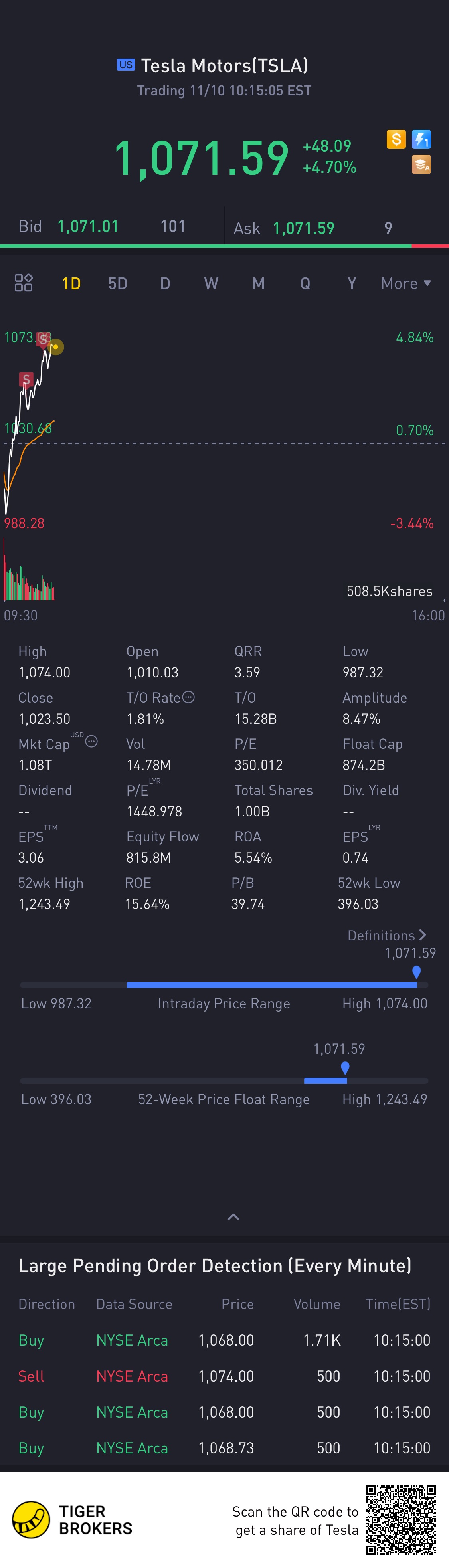The image size is (449, 1568).
Task: Tap the 52wk High value 1,243.49
Action: pos(44,904)
